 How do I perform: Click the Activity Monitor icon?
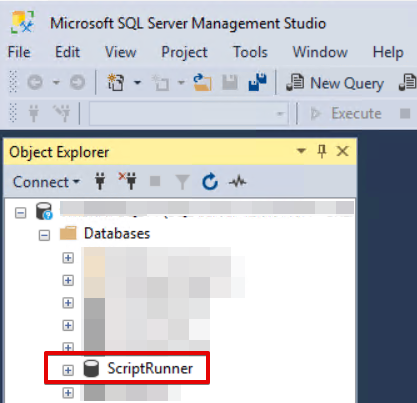(237, 182)
